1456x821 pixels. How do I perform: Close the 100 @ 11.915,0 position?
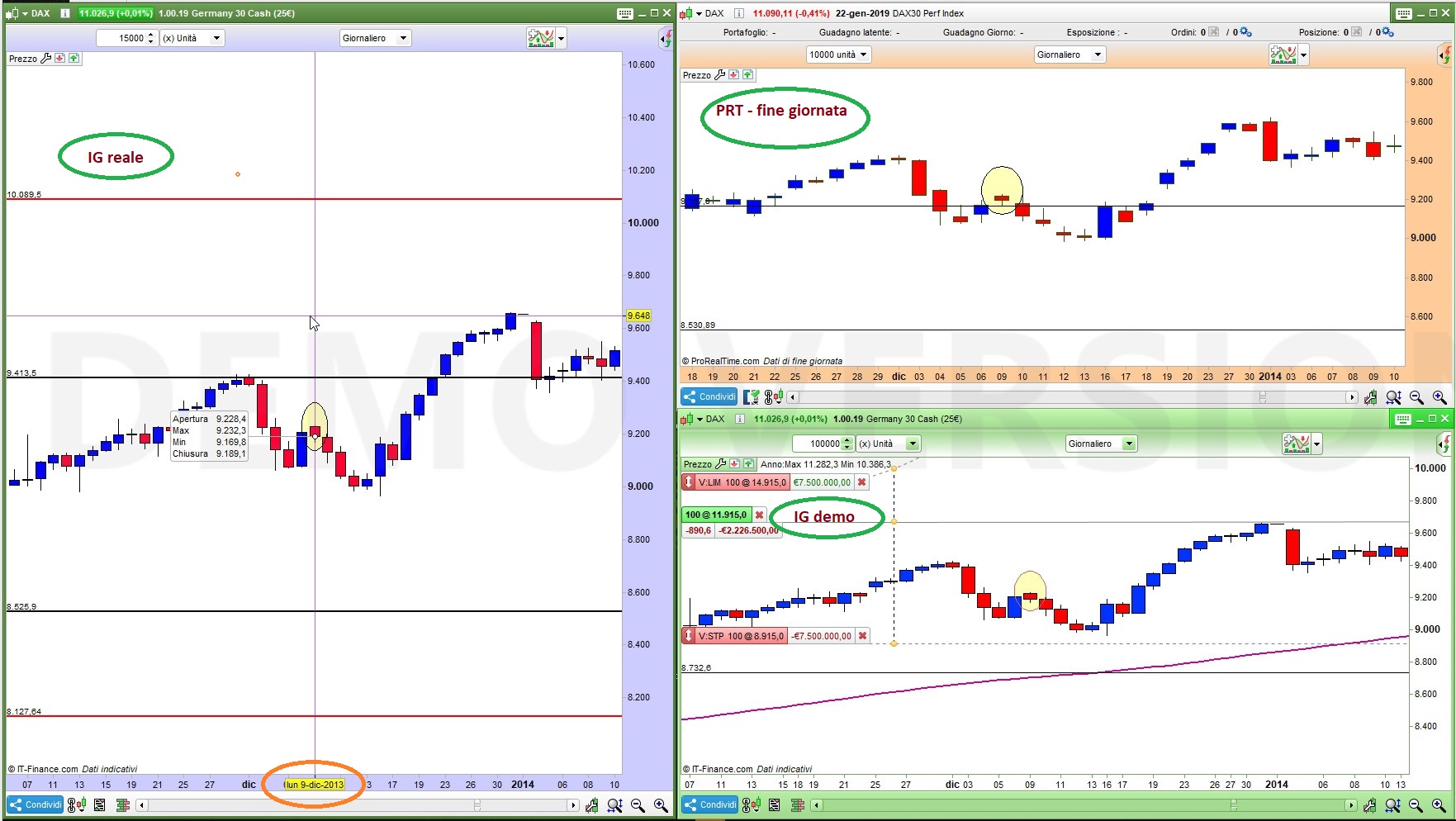[x=760, y=515]
